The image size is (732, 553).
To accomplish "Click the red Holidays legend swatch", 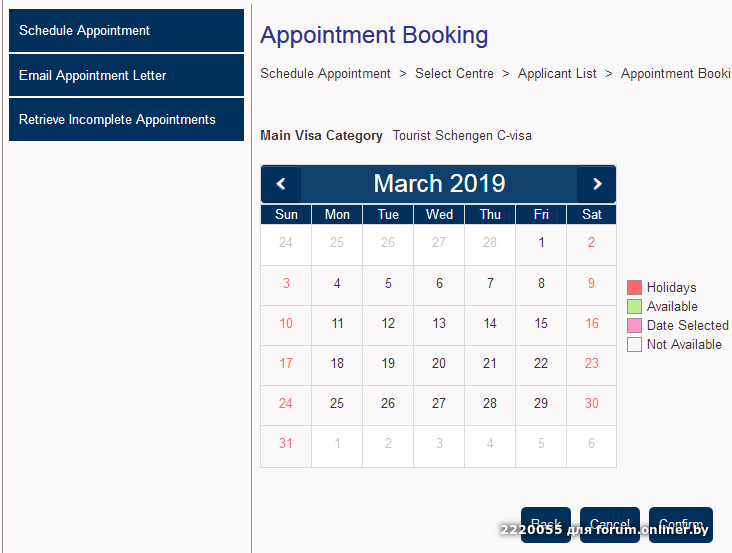I will (x=634, y=288).
